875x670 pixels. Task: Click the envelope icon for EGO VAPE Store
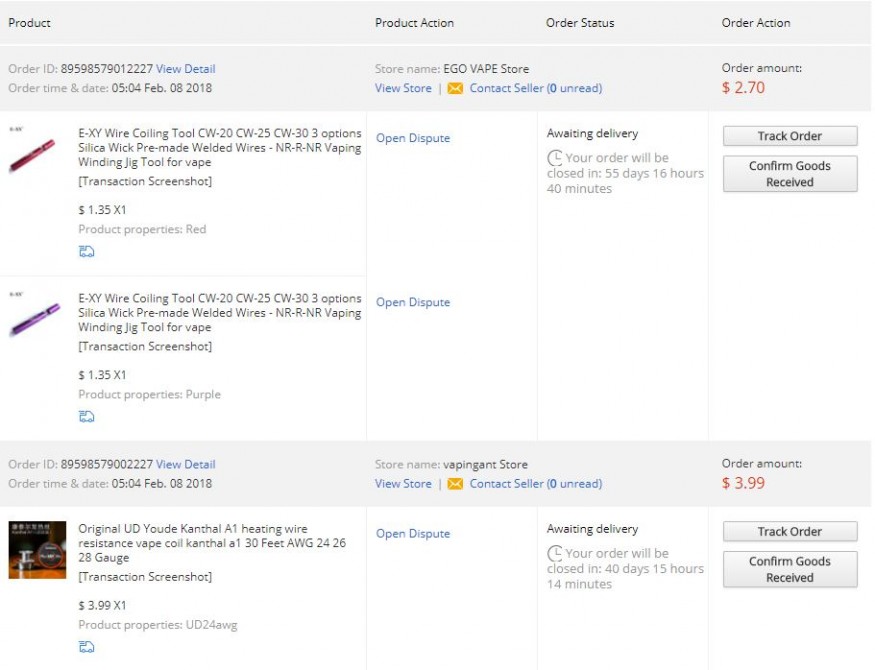pyautogui.click(x=455, y=88)
